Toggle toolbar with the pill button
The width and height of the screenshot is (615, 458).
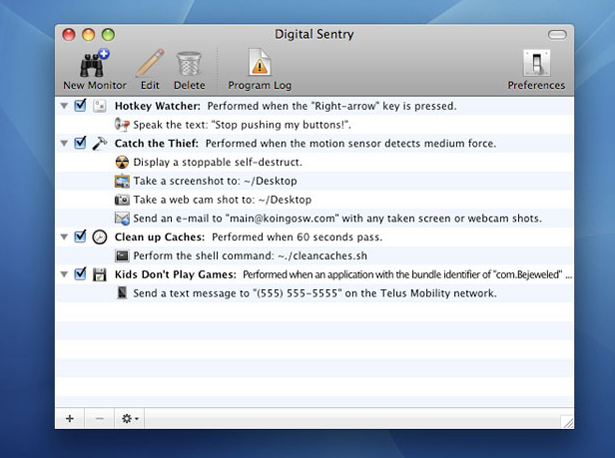[557, 35]
